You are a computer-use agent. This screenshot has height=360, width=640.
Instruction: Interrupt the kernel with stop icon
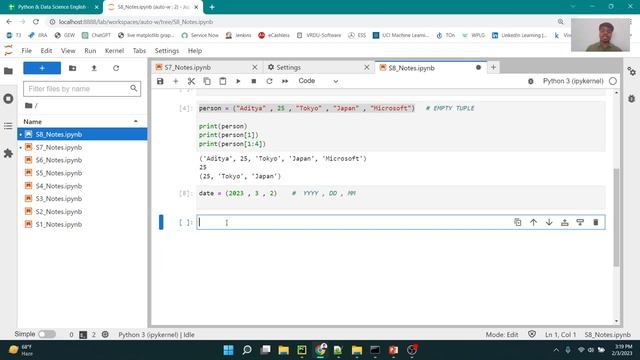[x=253, y=81]
